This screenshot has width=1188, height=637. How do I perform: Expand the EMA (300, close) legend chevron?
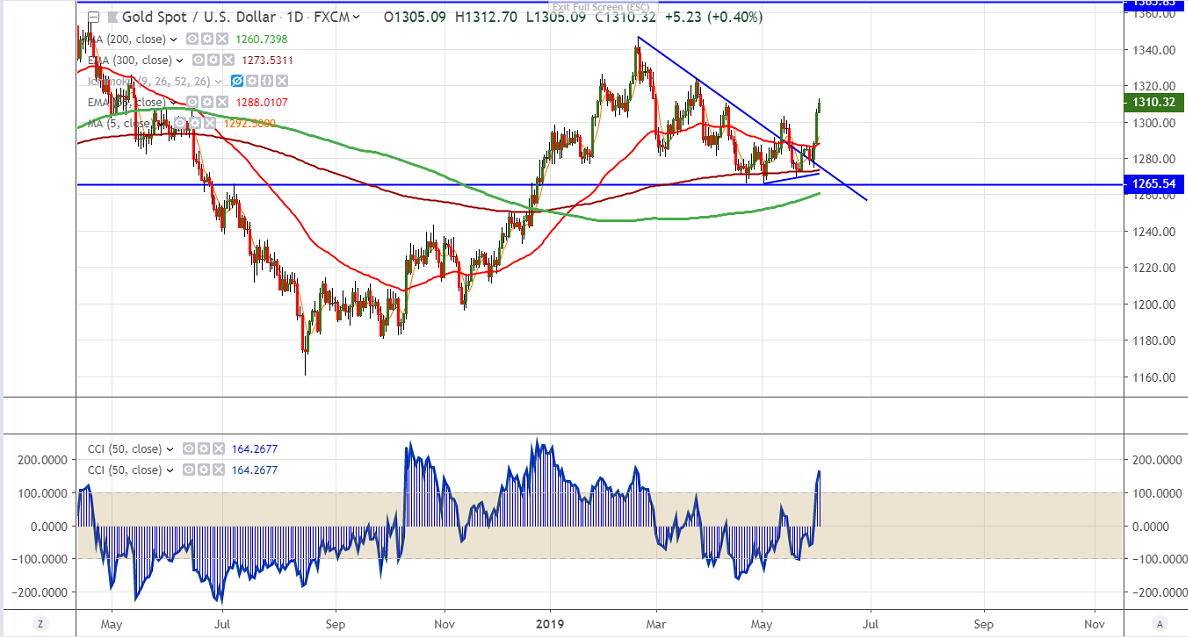coord(180,61)
